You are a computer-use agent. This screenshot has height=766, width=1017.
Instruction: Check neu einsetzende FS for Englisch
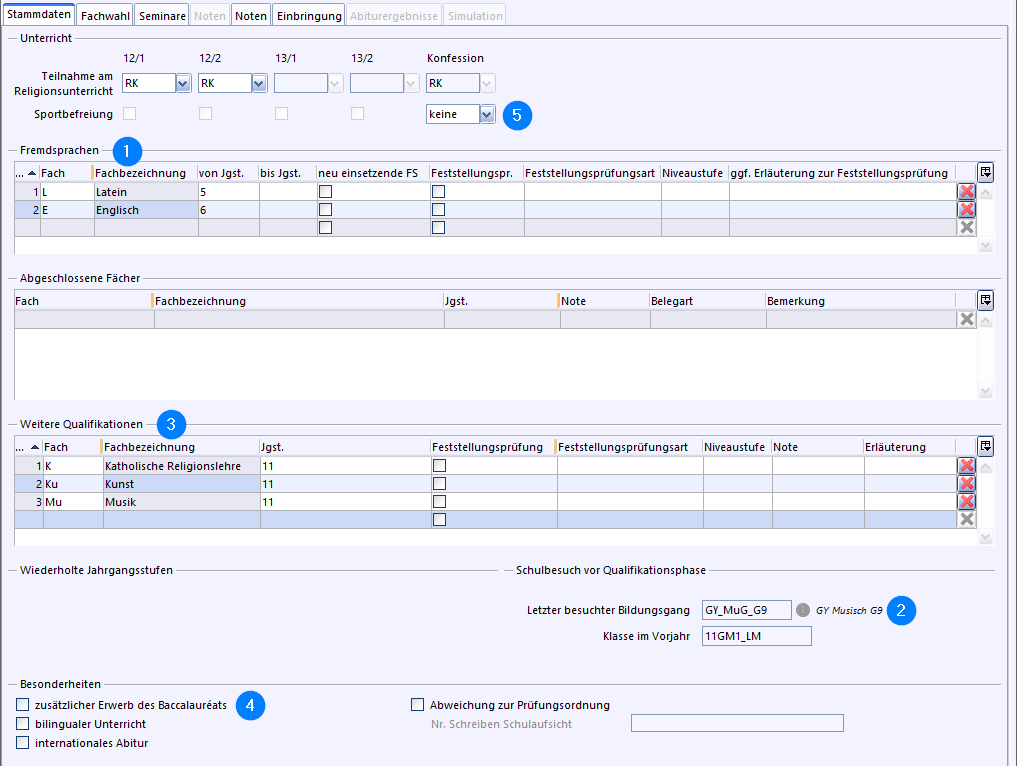click(x=326, y=209)
